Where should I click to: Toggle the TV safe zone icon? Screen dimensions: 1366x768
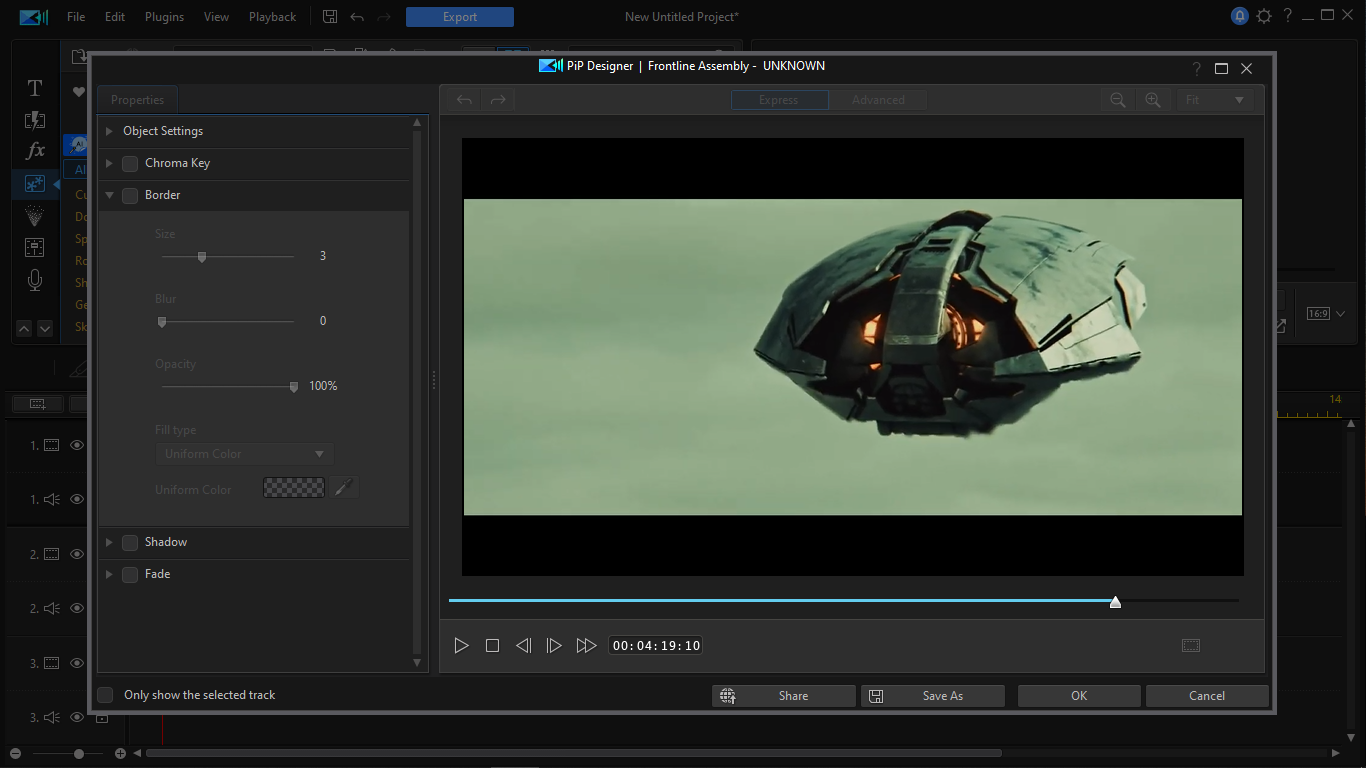click(x=1190, y=646)
